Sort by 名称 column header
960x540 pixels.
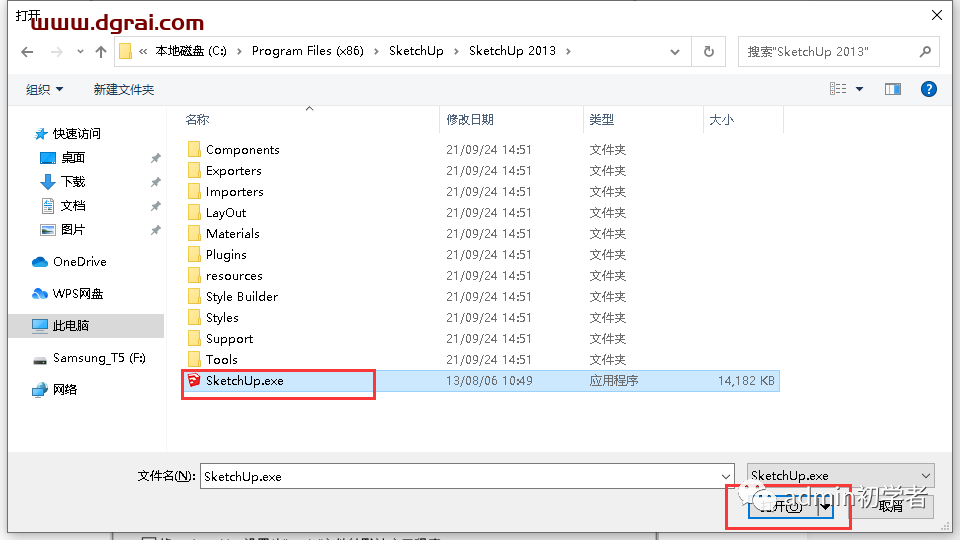click(197, 120)
